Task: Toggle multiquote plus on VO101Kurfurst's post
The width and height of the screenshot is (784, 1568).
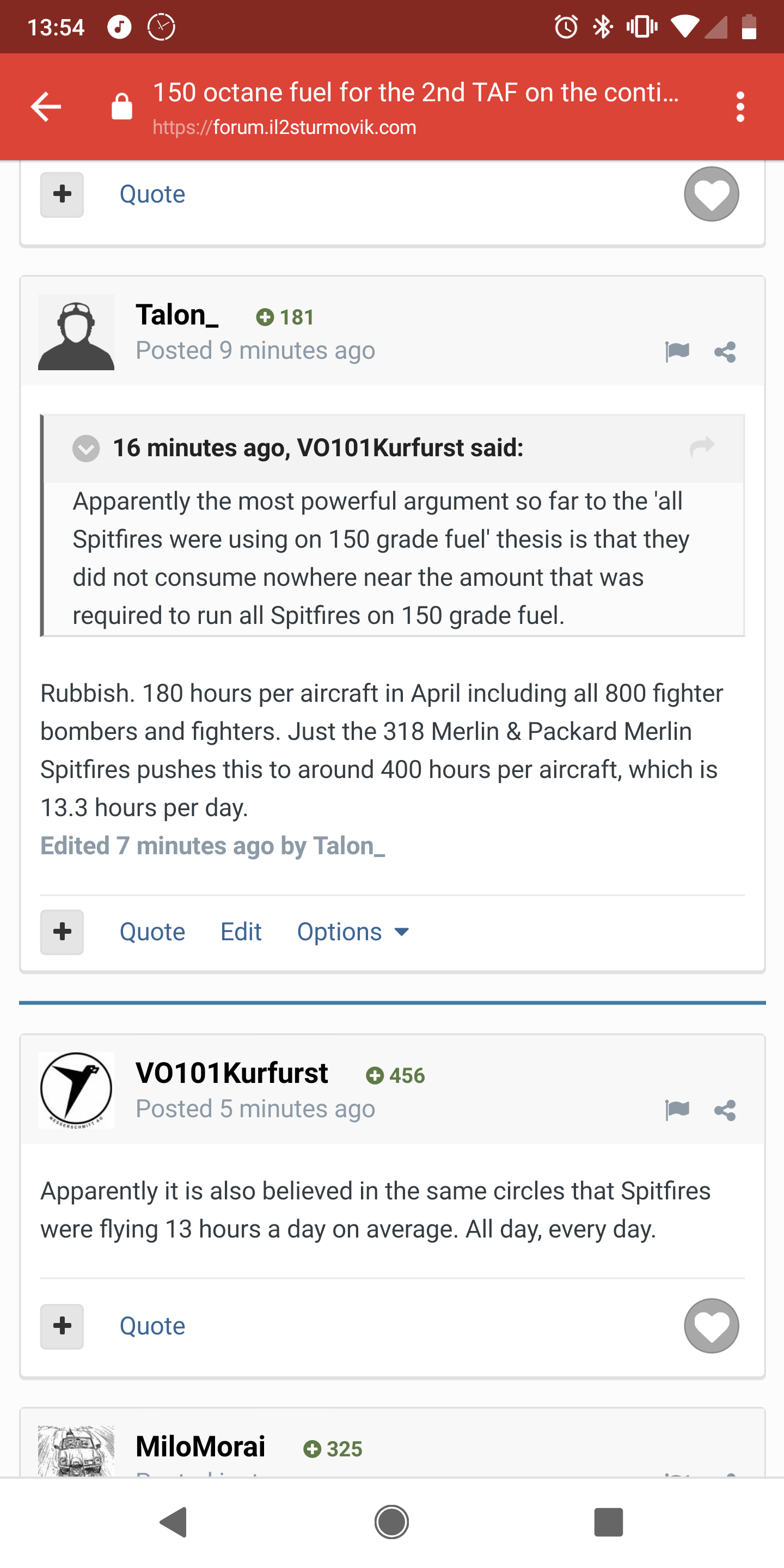Action: (x=62, y=1326)
